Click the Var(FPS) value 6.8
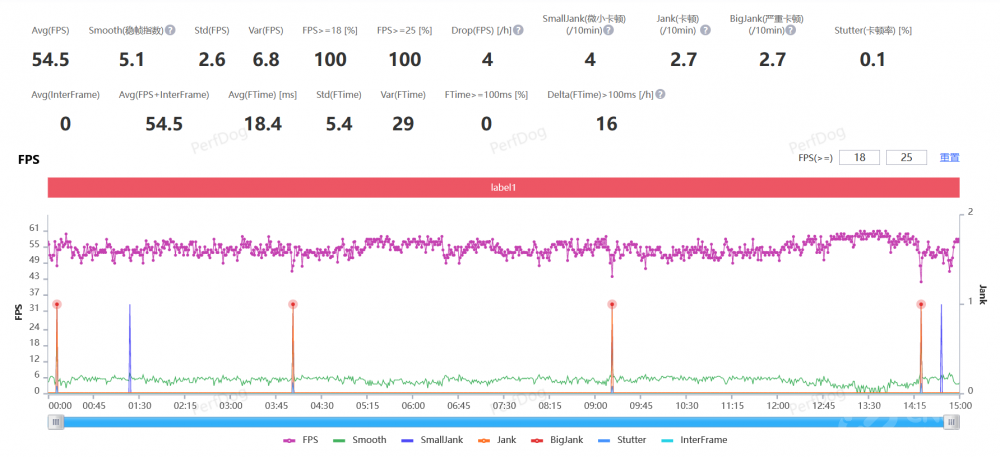Screen dimensions: 1000x457 tap(265, 60)
